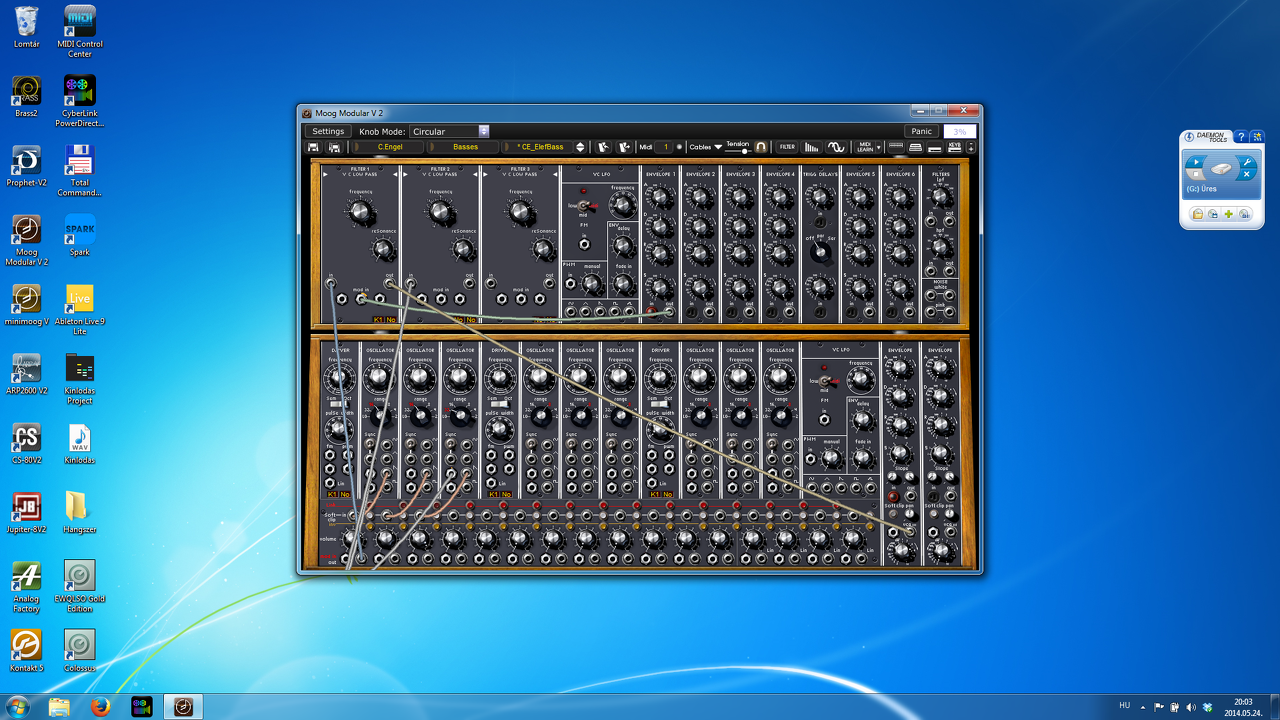Click the Export preset icon

click(624, 147)
